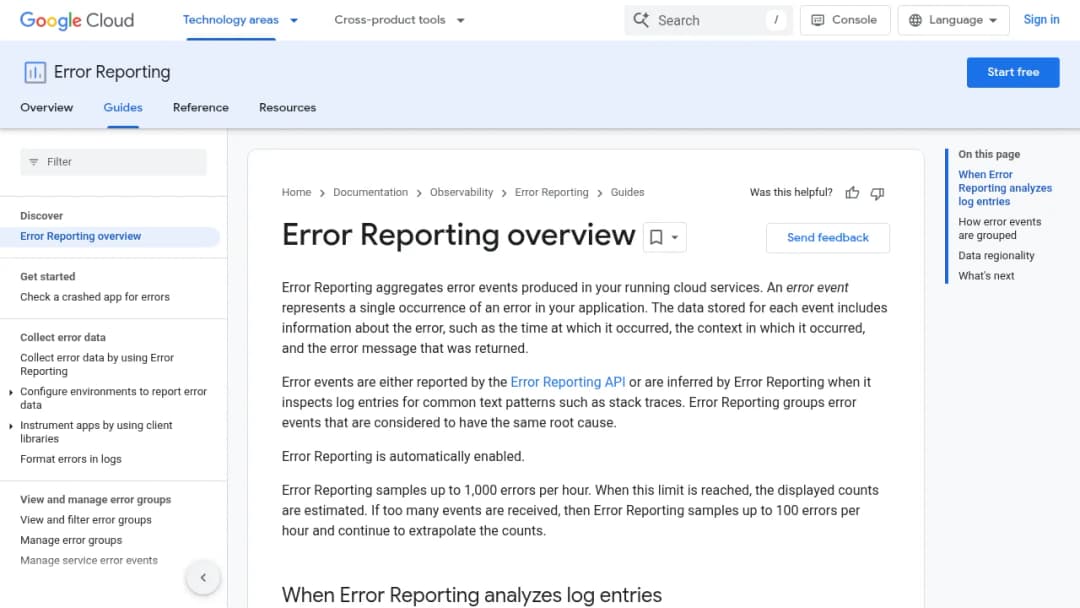Click the sidebar Filter input field
1080x608 pixels.
113,162
